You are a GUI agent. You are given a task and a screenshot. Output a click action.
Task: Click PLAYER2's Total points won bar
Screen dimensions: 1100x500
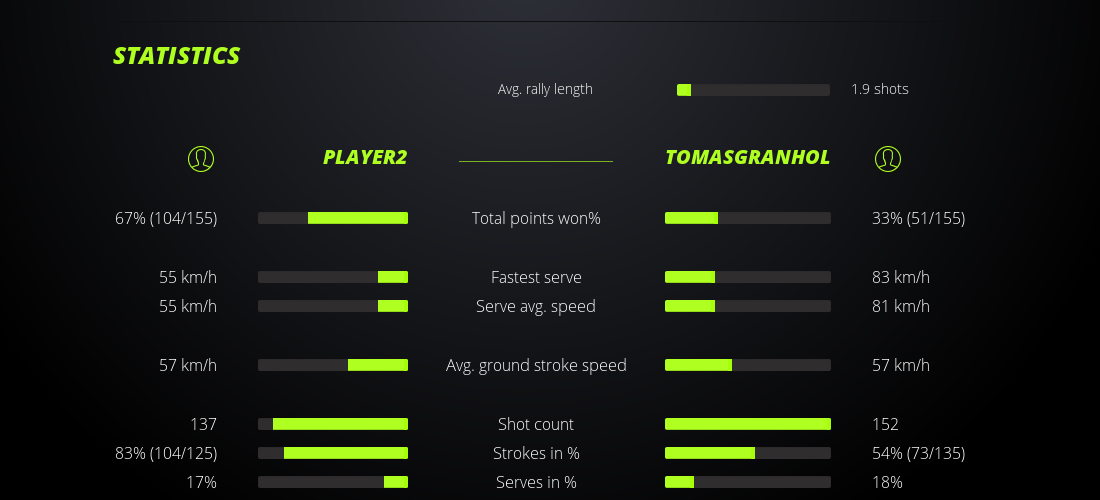[333, 218]
